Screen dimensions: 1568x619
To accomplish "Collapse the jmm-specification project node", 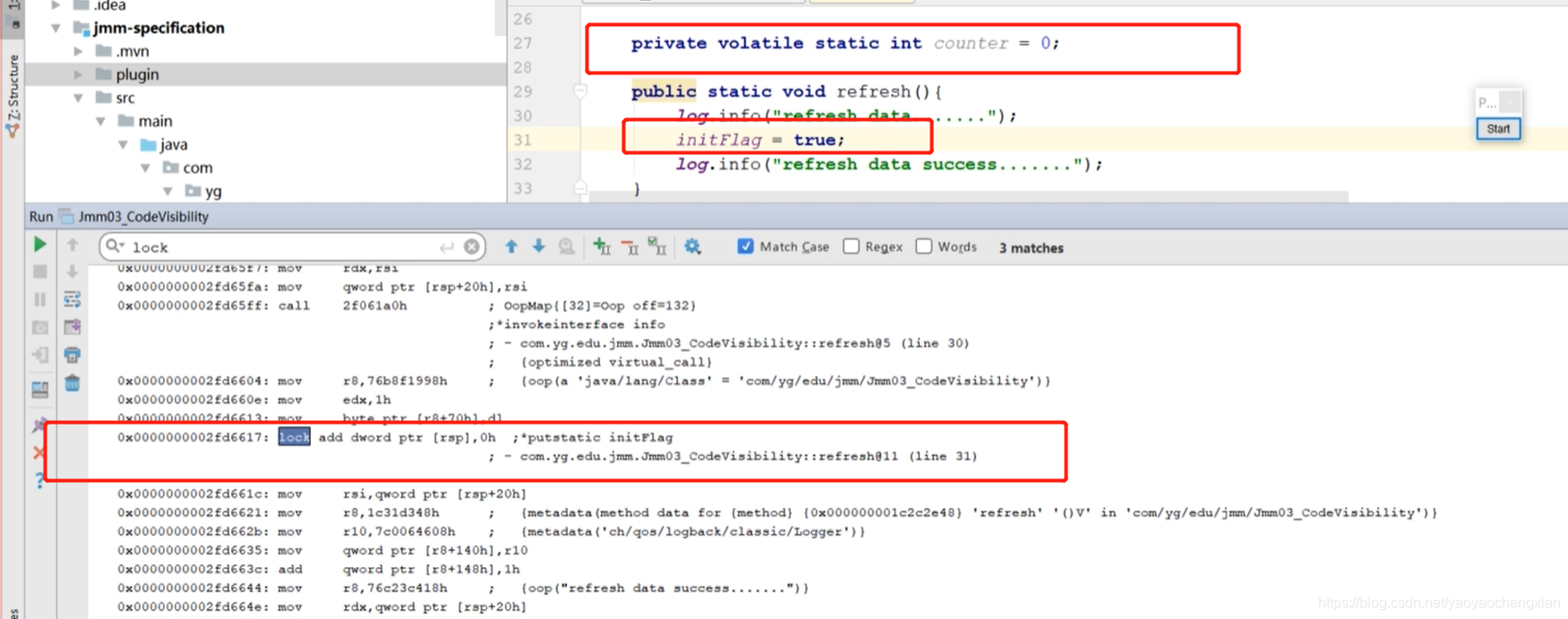I will tap(56, 28).
